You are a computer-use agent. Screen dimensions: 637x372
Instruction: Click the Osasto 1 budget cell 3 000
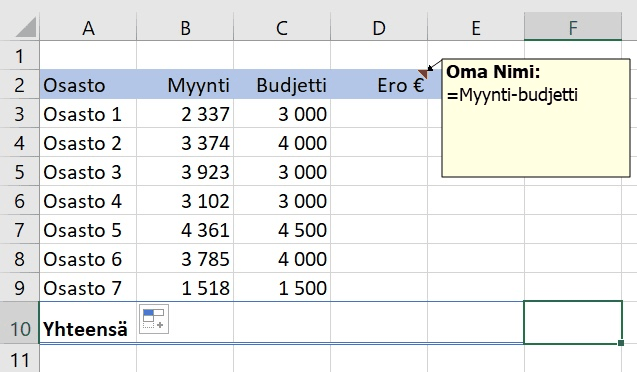point(282,114)
